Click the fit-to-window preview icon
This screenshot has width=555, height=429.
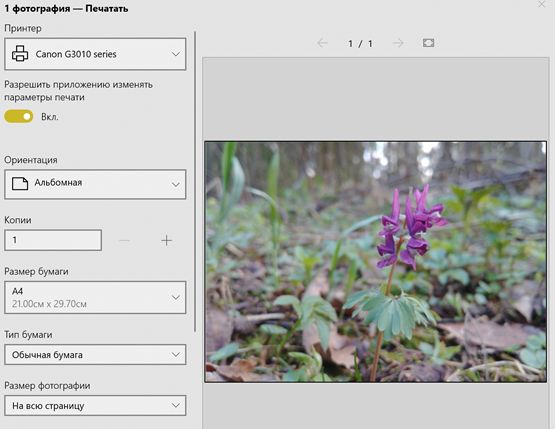tap(428, 43)
